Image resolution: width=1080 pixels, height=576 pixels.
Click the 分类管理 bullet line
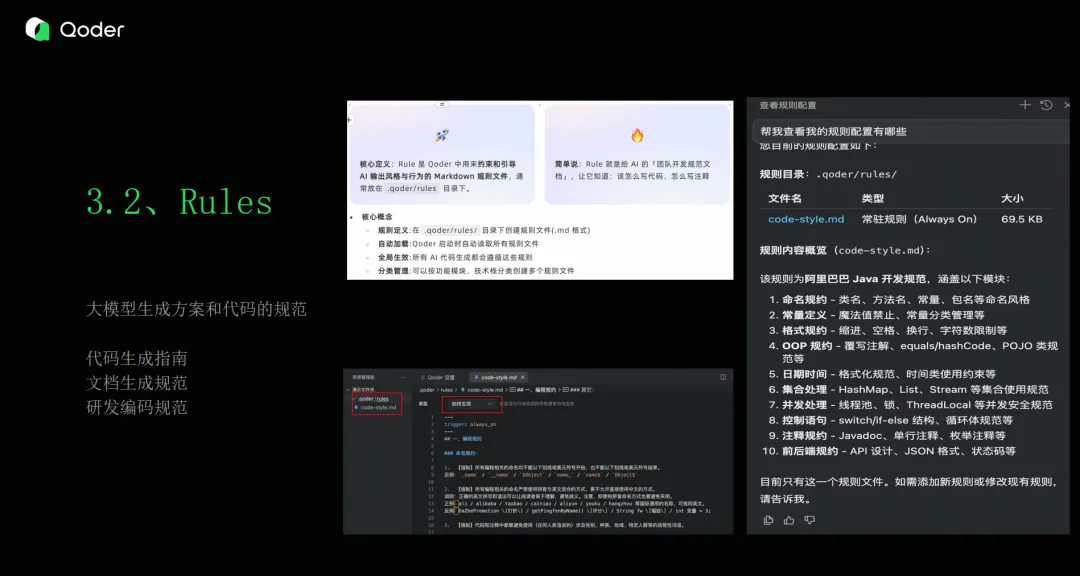(475, 271)
